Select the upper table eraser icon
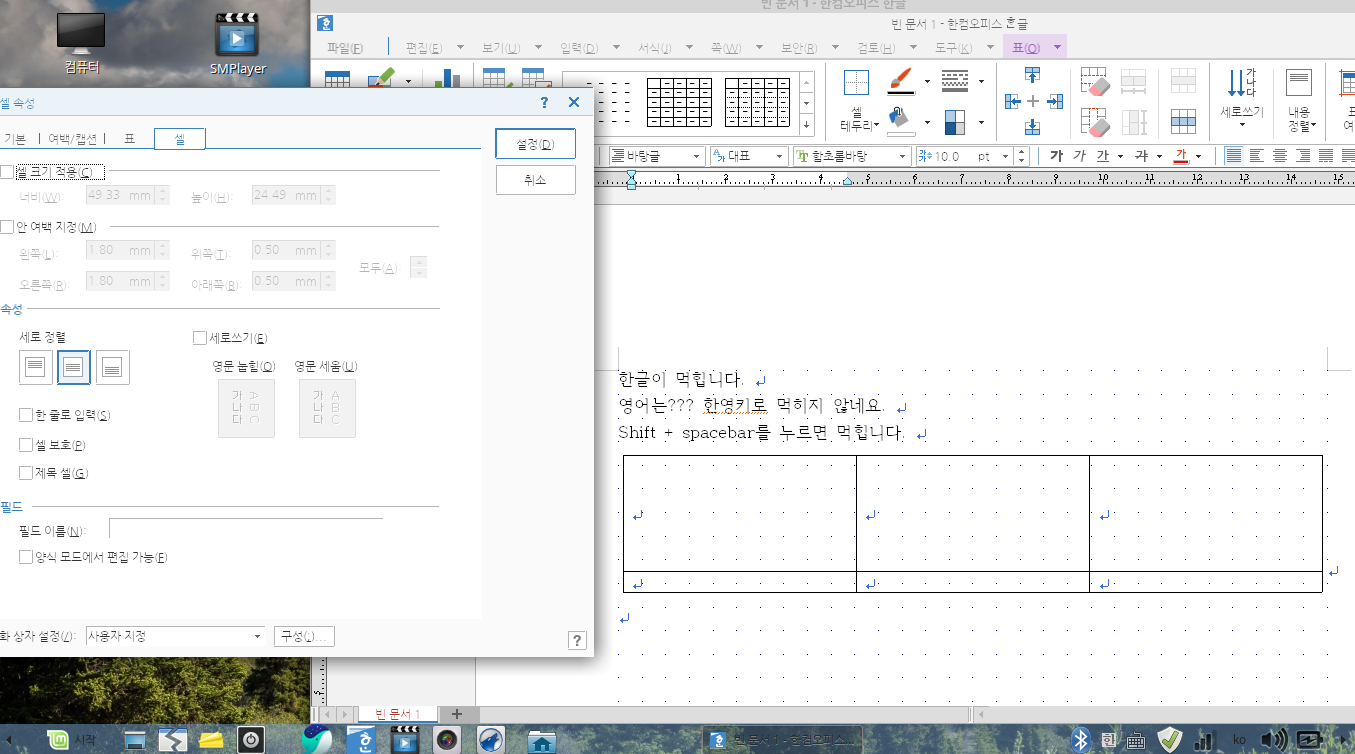Screen dimensions: 1355x754 pyautogui.click(x=1096, y=82)
